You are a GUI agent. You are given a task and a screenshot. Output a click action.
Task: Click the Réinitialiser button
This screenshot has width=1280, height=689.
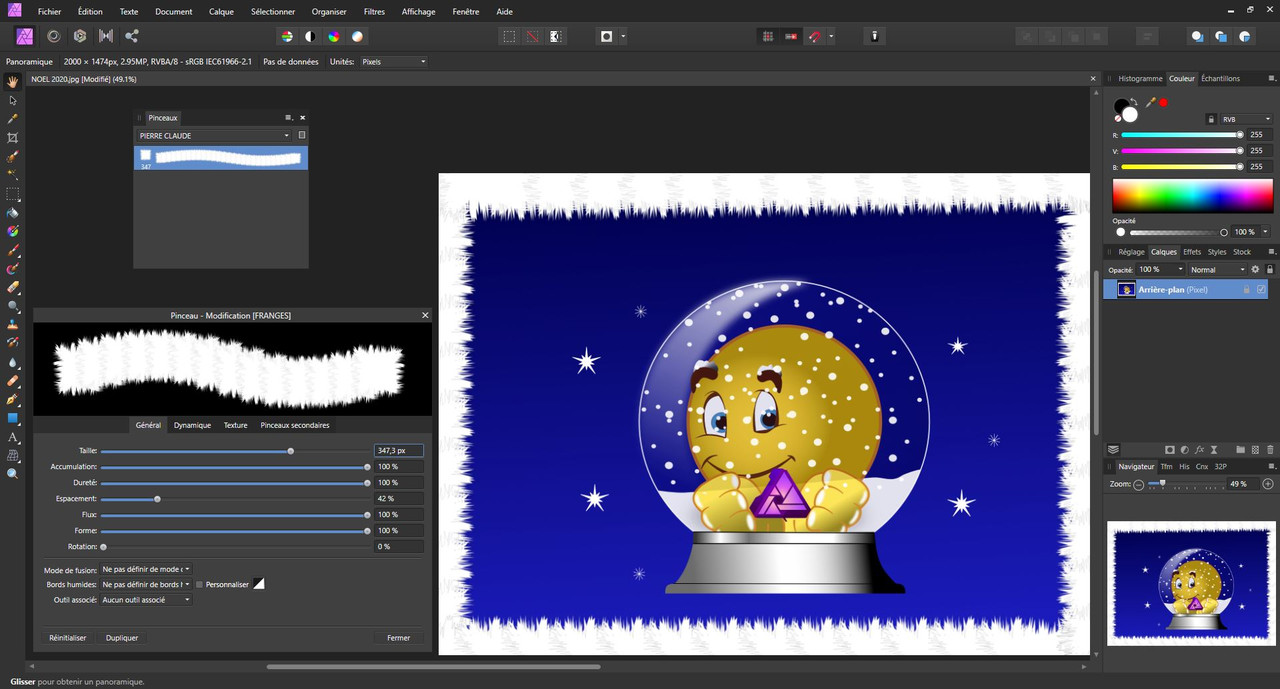coord(68,638)
